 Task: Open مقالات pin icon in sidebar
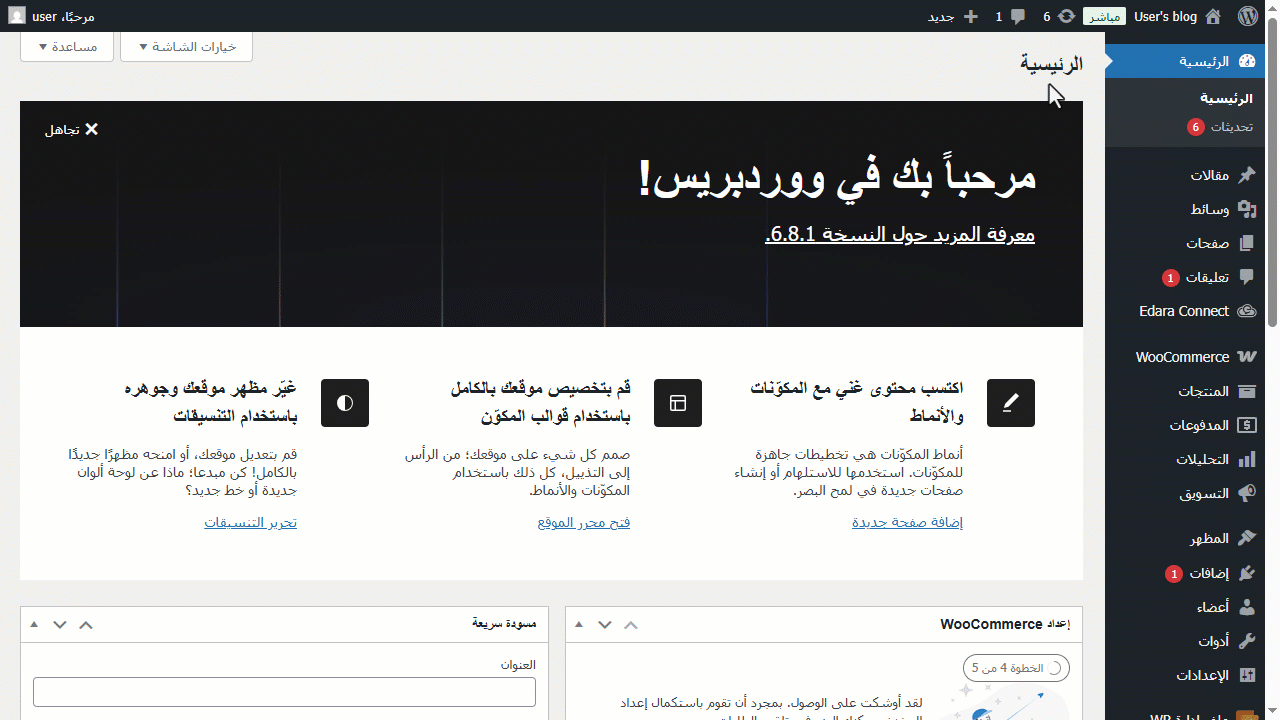pyautogui.click(x=1246, y=175)
